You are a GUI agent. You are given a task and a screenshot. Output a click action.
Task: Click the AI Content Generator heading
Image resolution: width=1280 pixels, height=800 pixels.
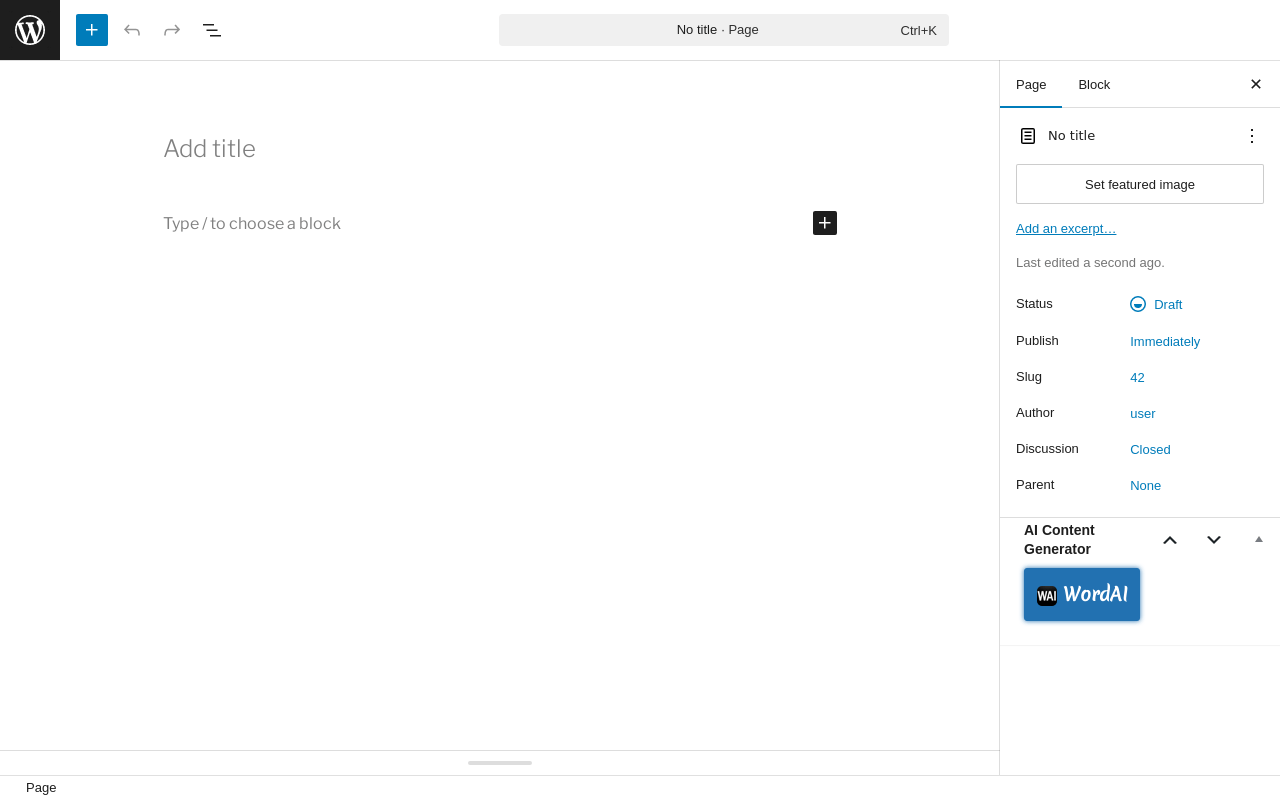tap(1059, 540)
